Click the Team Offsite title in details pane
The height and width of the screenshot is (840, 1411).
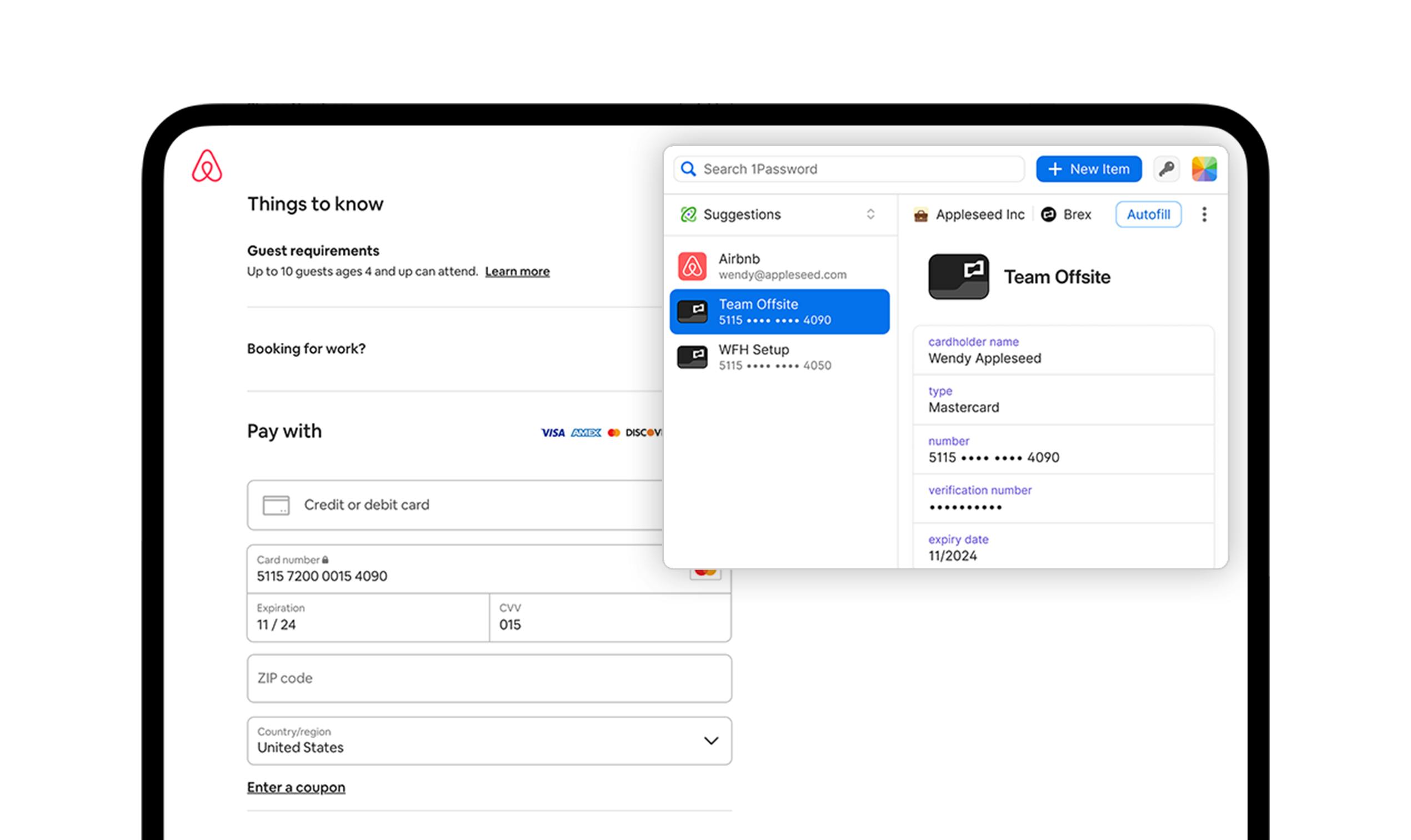1057,277
